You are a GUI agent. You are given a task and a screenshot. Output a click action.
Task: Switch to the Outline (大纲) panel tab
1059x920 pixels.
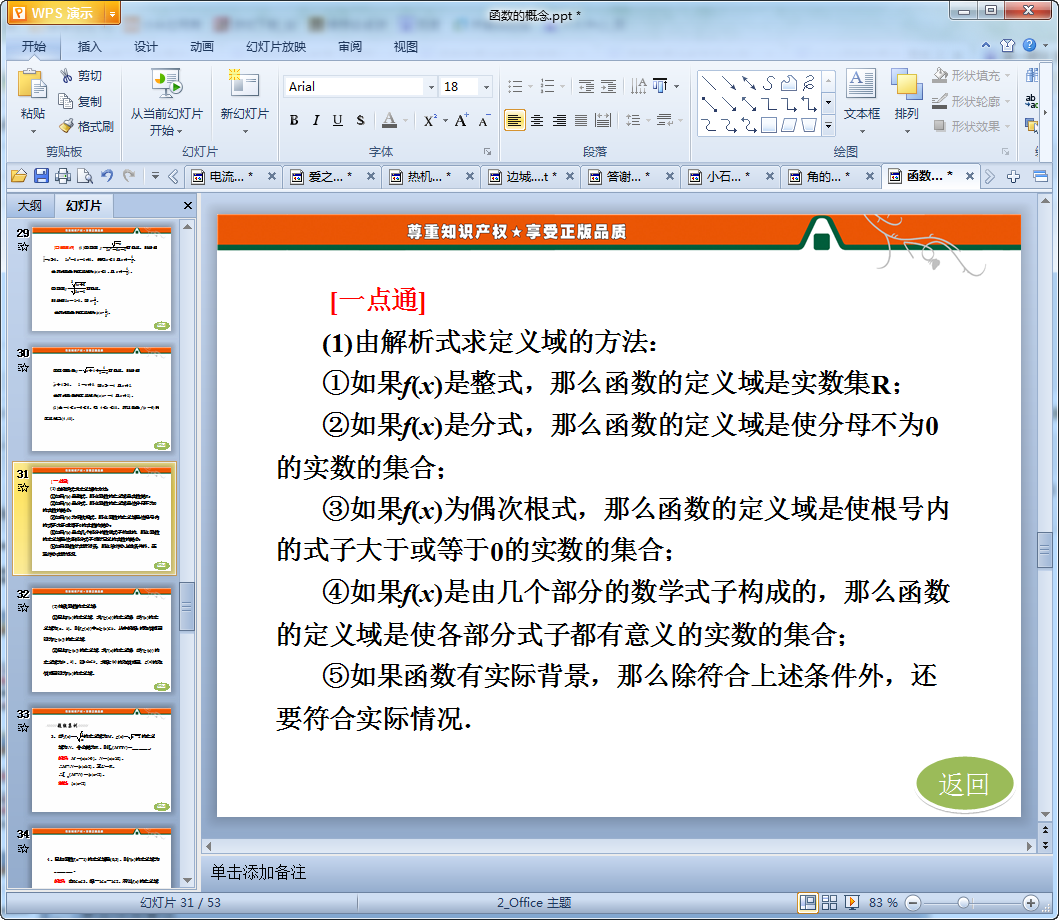30,205
